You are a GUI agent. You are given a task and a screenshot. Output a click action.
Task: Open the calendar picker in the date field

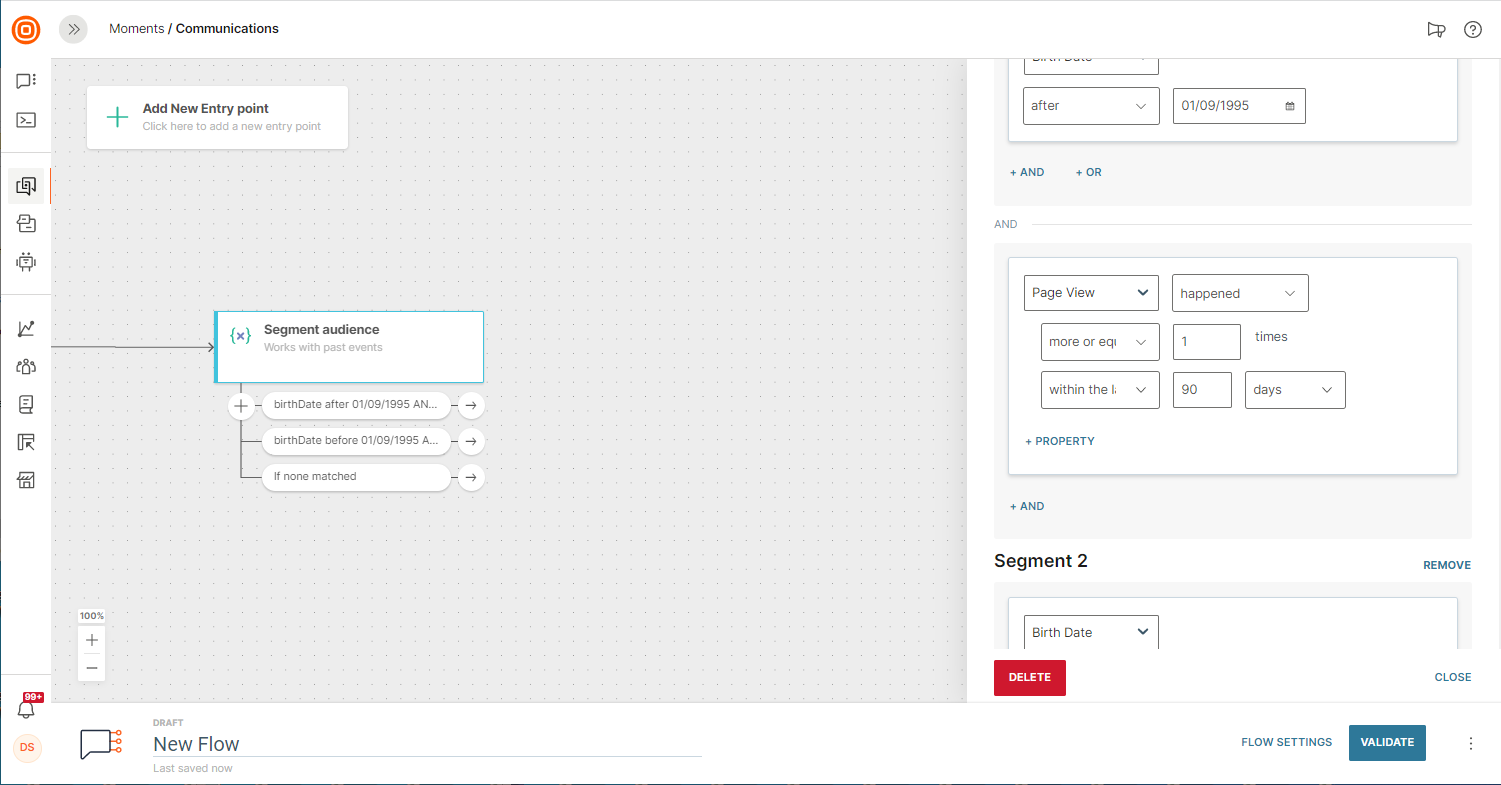click(x=1290, y=106)
